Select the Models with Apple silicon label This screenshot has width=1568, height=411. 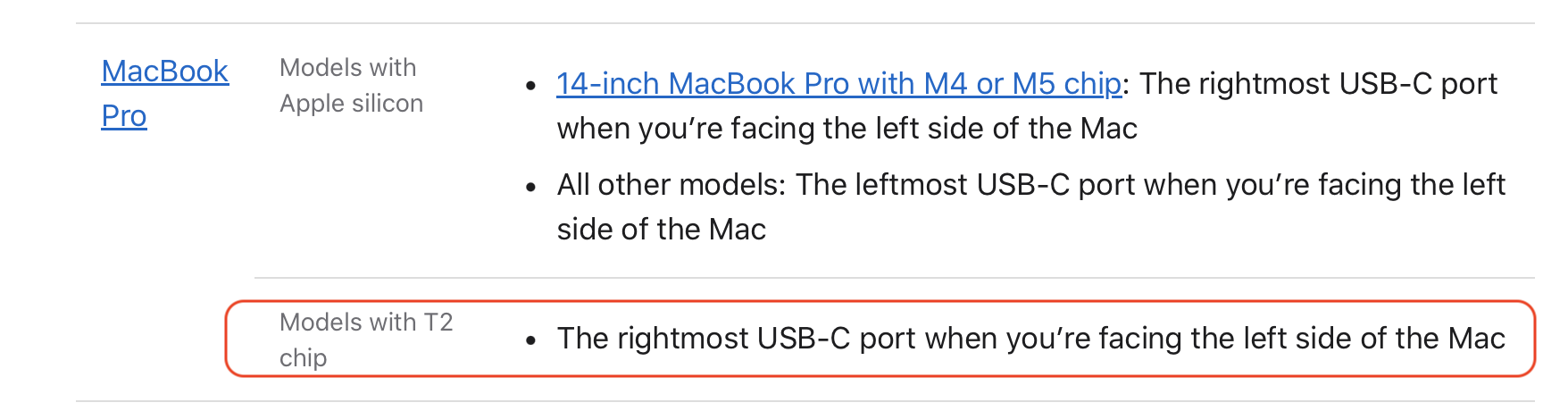[351, 86]
